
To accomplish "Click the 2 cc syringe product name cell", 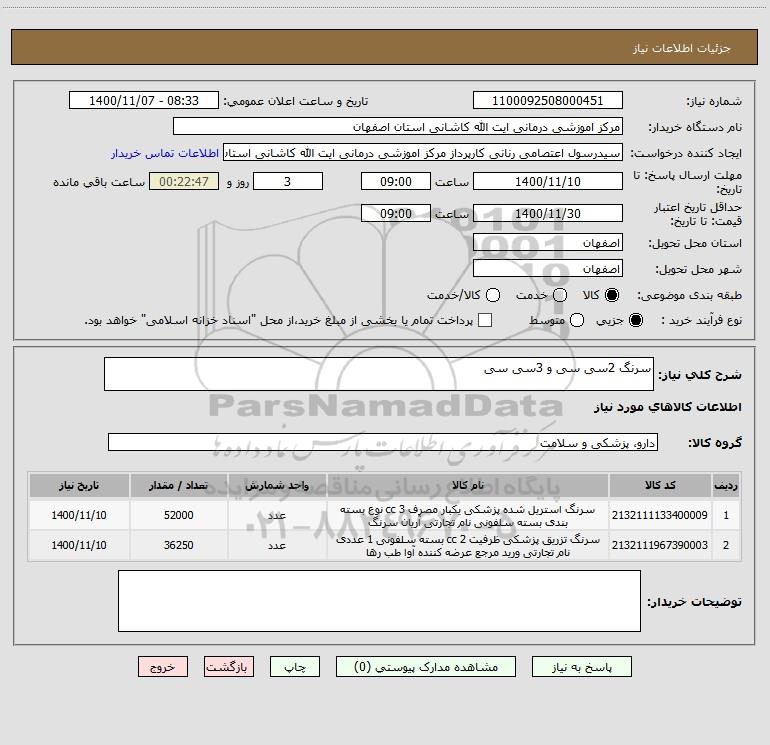I will tap(468, 545).
